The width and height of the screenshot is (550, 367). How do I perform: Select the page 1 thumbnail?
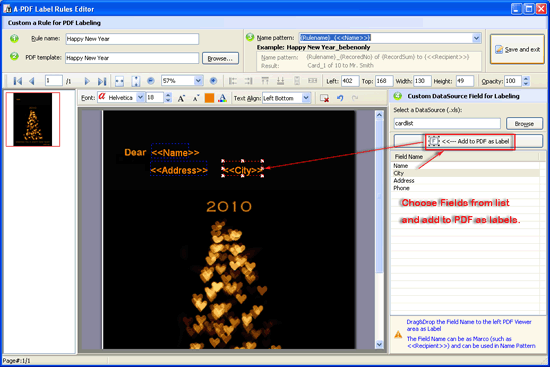pos(33,119)
